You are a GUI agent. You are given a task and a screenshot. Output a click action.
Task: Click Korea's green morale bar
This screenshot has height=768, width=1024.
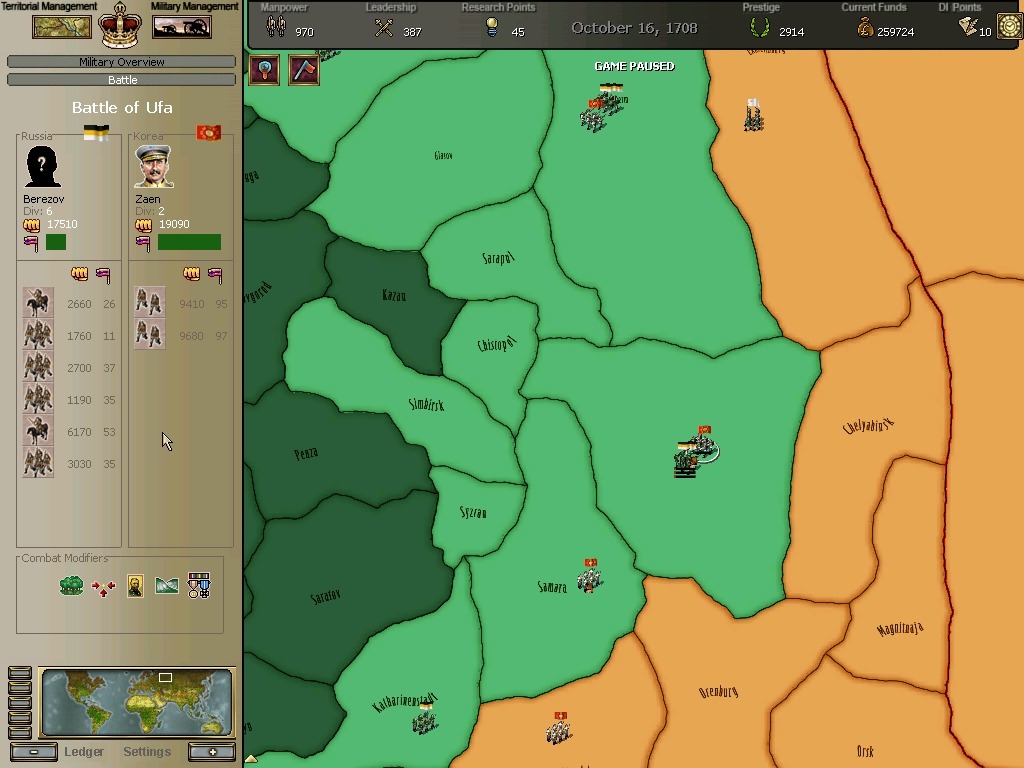[189, 242]
